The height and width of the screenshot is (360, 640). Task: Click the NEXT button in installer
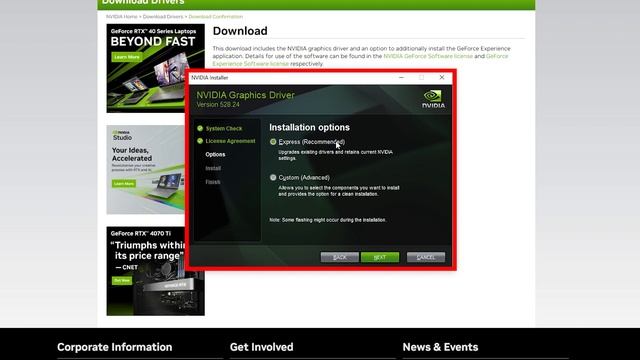click(x=380, y=257)
